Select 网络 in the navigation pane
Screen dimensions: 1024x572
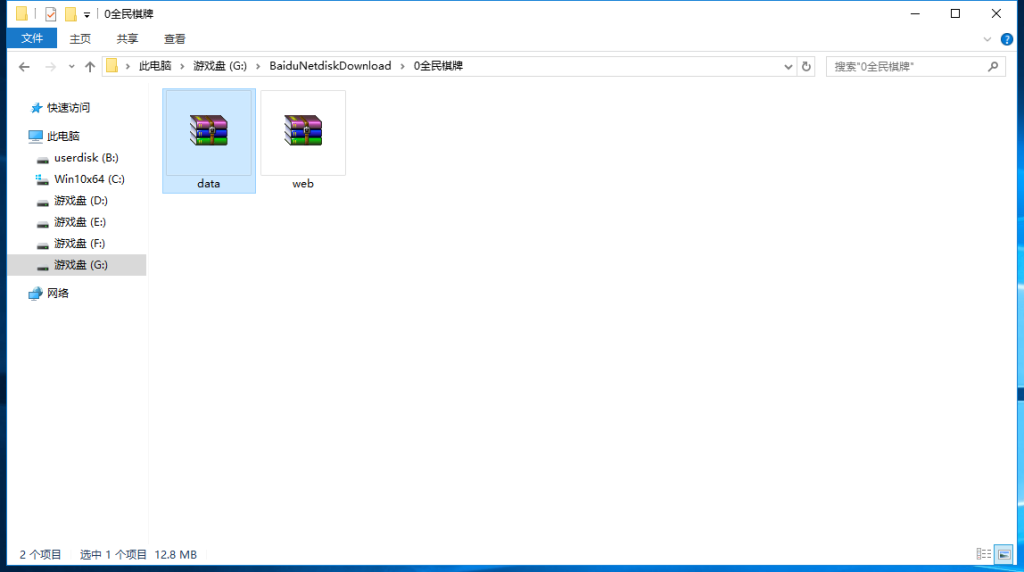[x=57, y=293]
